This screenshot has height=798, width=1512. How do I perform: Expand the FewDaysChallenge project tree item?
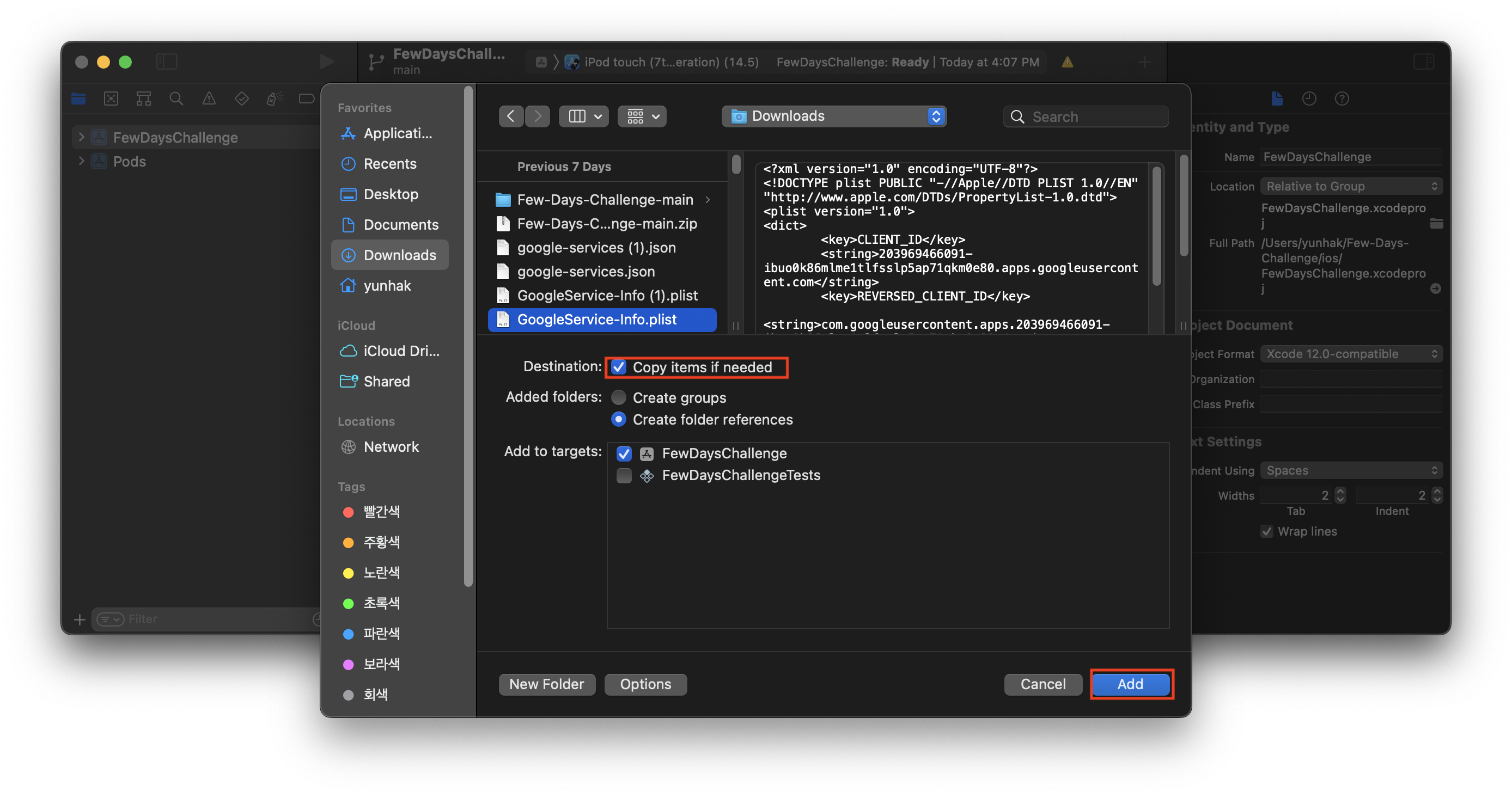tap(82, 137)
